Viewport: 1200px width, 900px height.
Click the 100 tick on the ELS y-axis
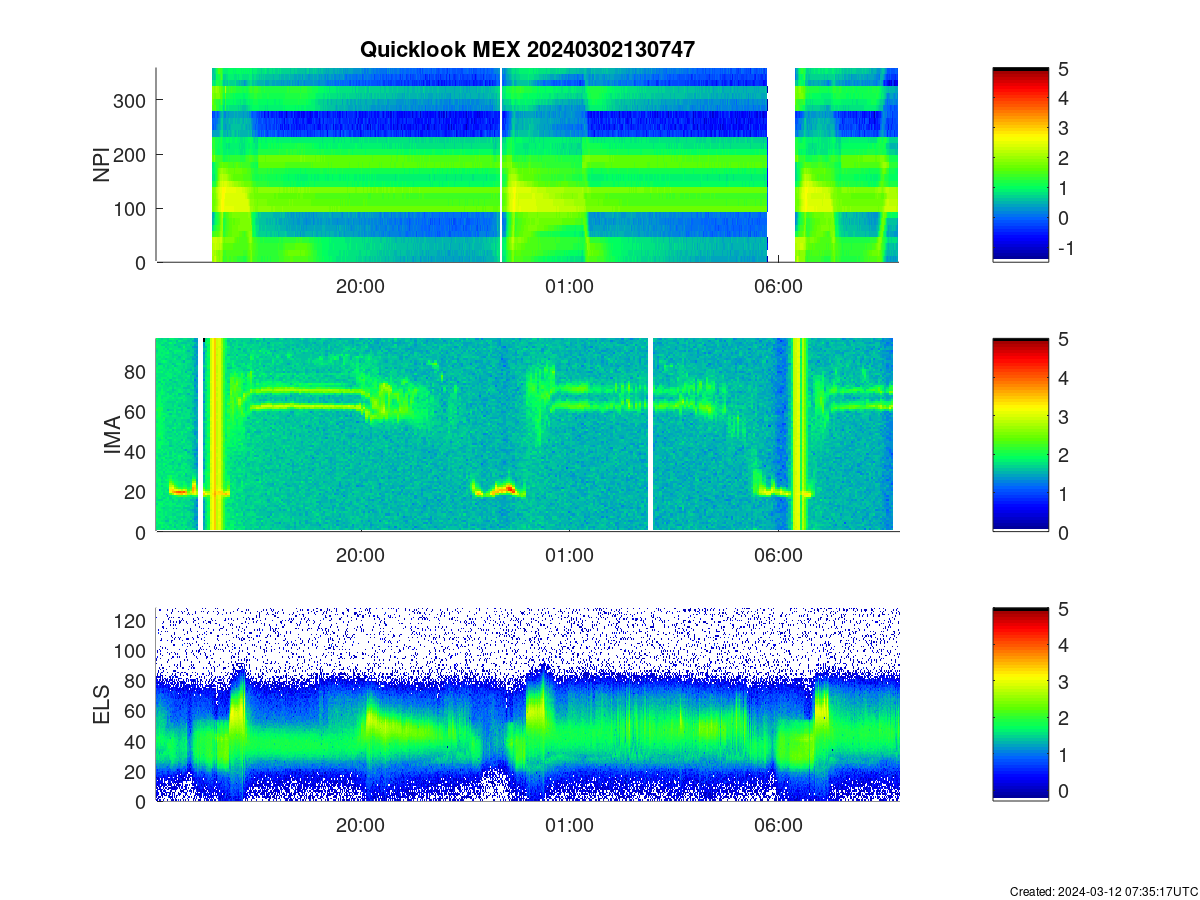click(x=131, y=651)
